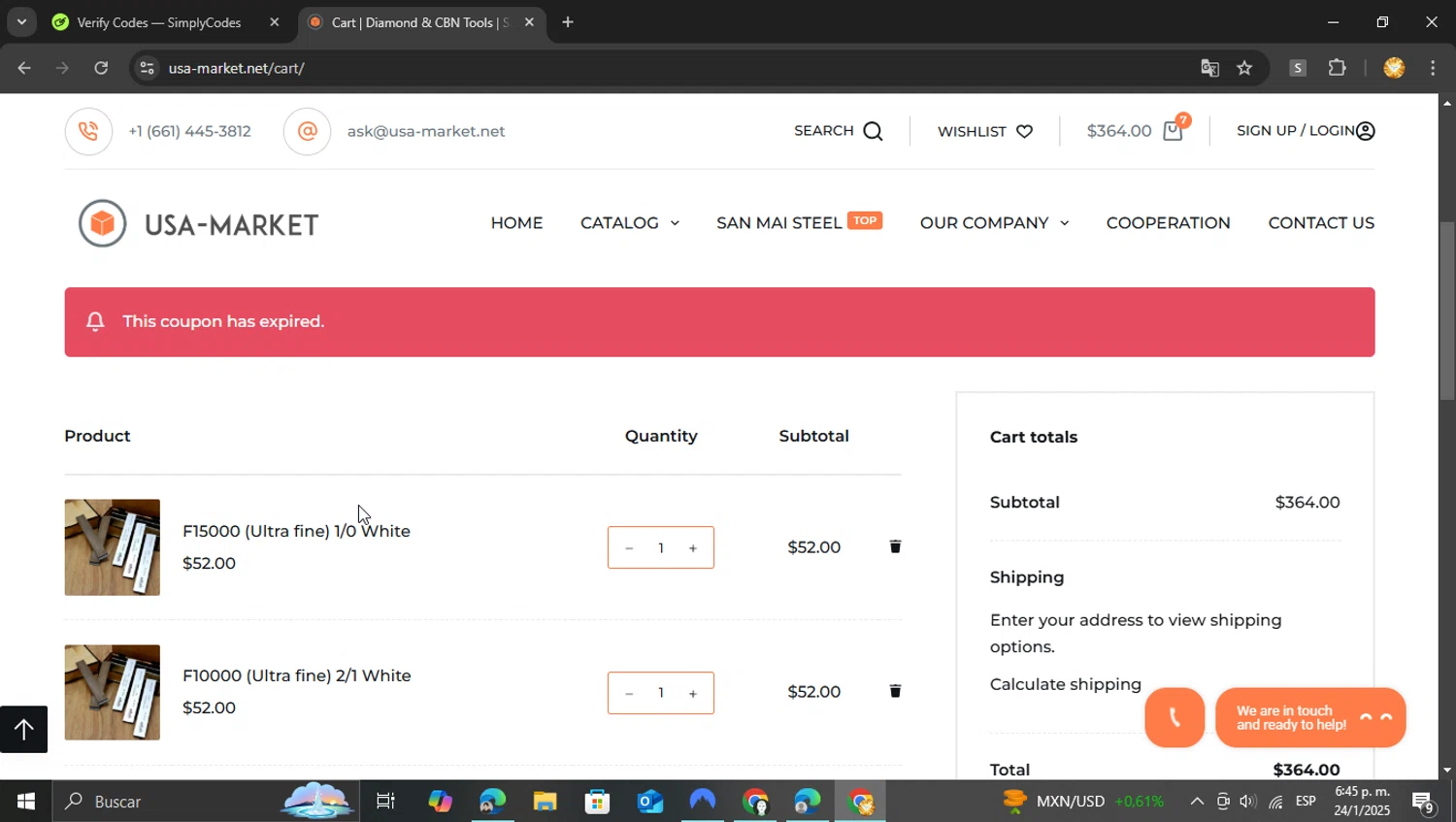Image resolution: width=1456 pixels, height=822 pixels.
Task: Click Calculate shipping link
Action: click(x=1066, y=684)
